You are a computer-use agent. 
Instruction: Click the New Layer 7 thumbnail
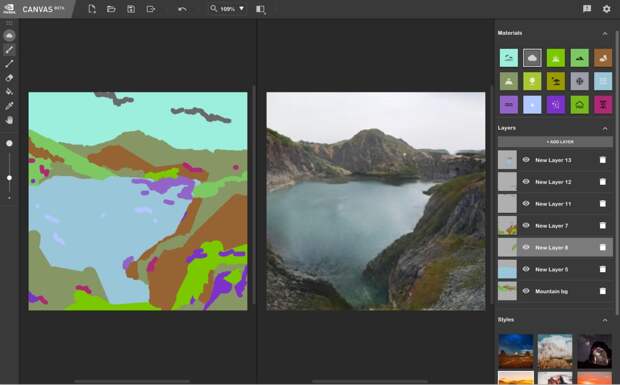pos(507,225)
